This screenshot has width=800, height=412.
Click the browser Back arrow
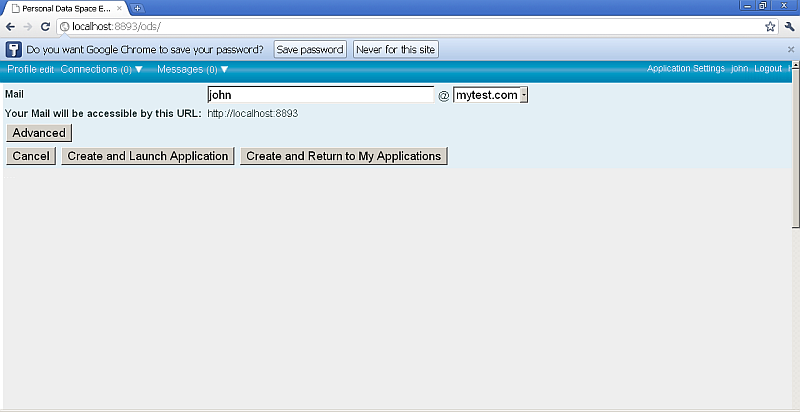[x=10, y=26]
